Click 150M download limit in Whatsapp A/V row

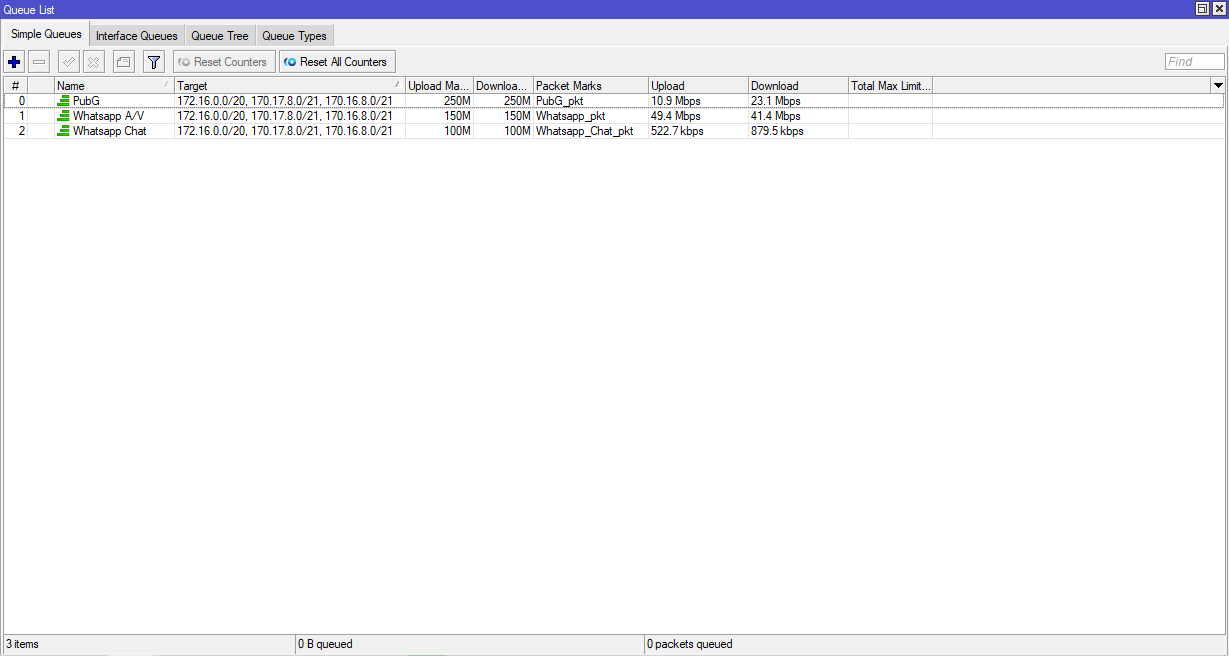(x=517, y=116)
